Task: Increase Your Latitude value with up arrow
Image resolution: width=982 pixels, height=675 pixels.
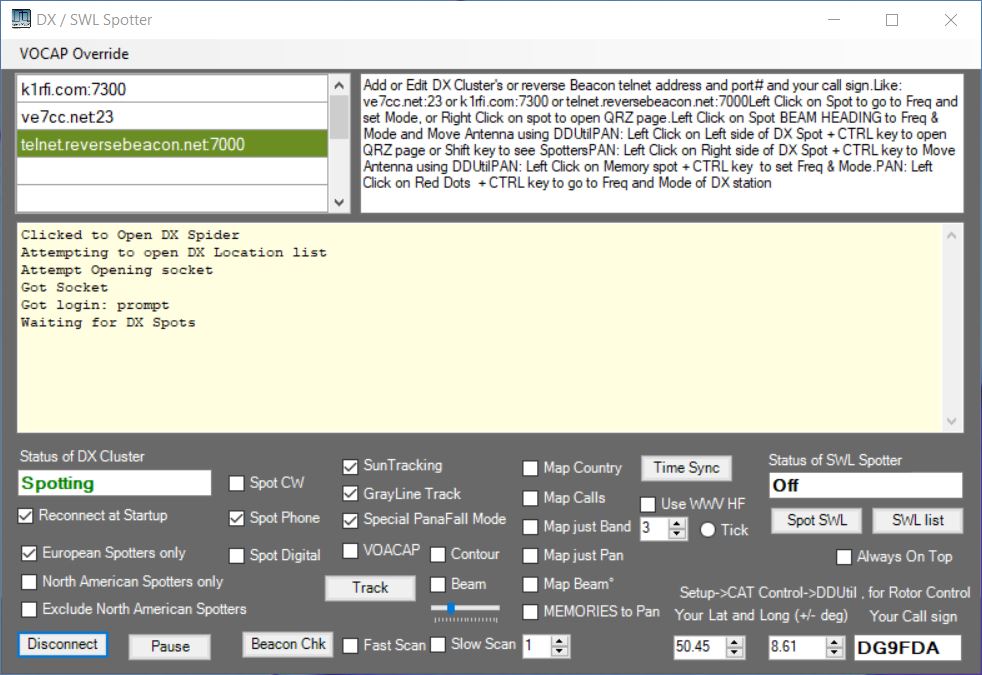Action: click(735, 642)
